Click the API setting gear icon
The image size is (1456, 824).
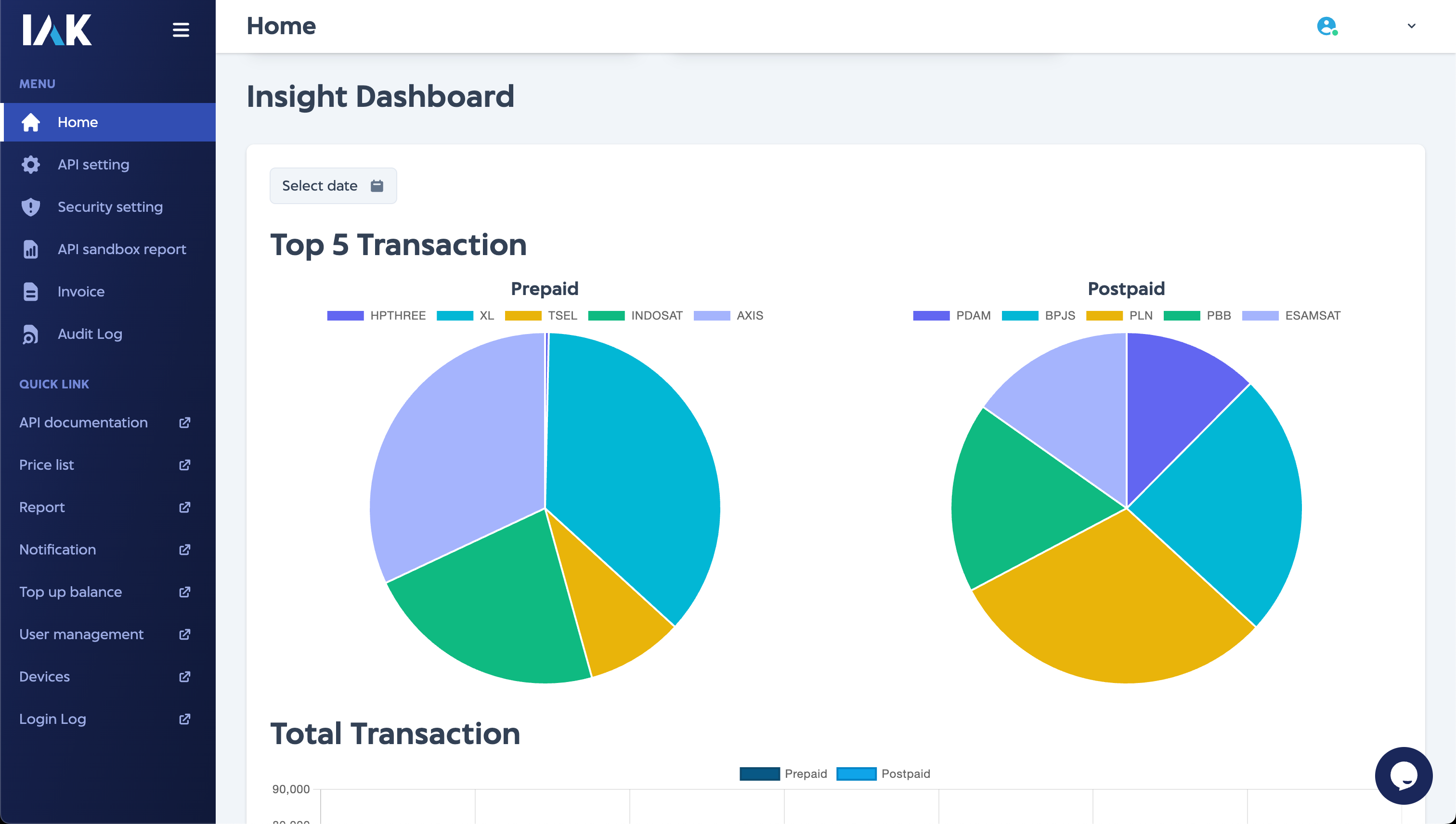pyautogui.click(x=30, y=165)
